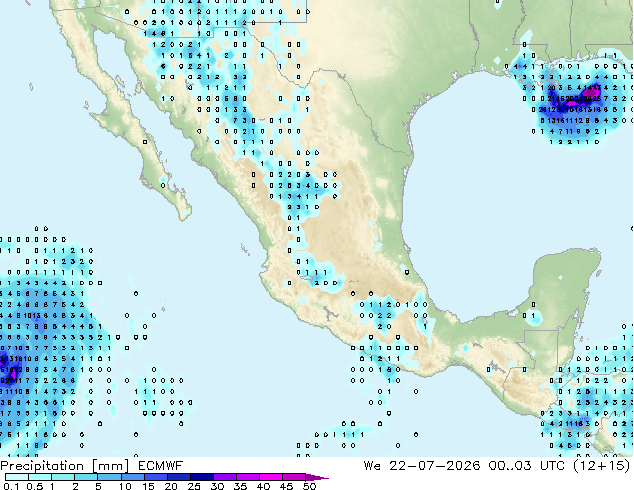
Task: Click the 'ECMWF' model label
Action: tap(161, 466)
